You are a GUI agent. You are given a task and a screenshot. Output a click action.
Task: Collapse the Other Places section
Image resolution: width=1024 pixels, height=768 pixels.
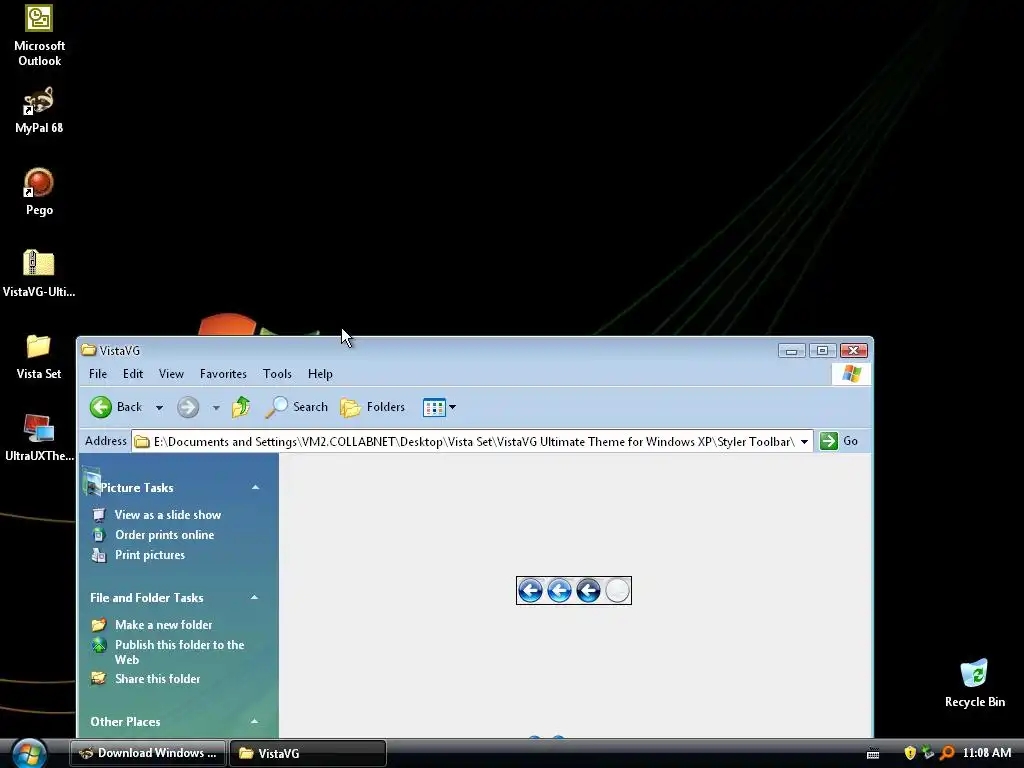pyautogui.click(x=255, y=721)
